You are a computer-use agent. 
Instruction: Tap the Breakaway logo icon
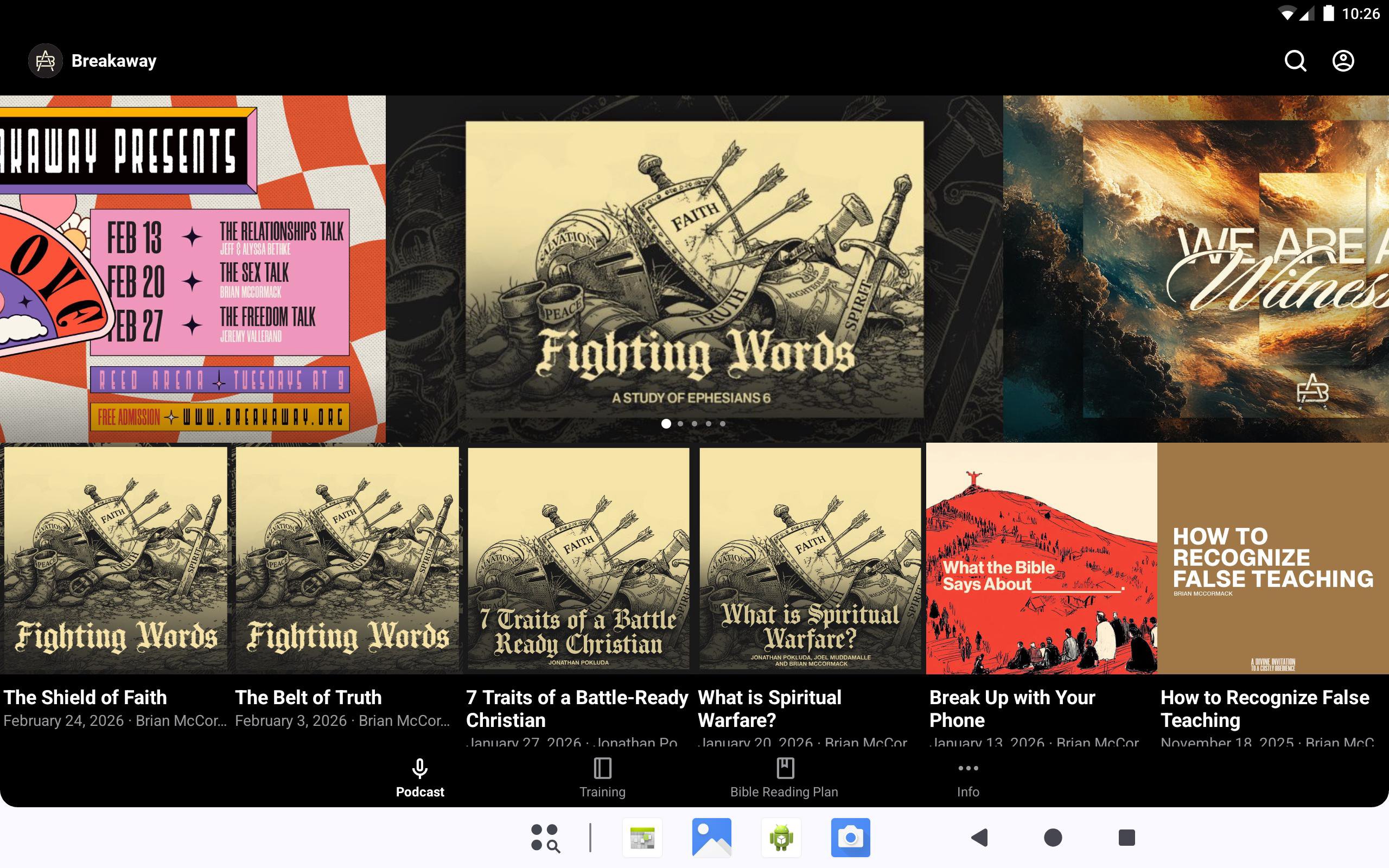[46, 61]
